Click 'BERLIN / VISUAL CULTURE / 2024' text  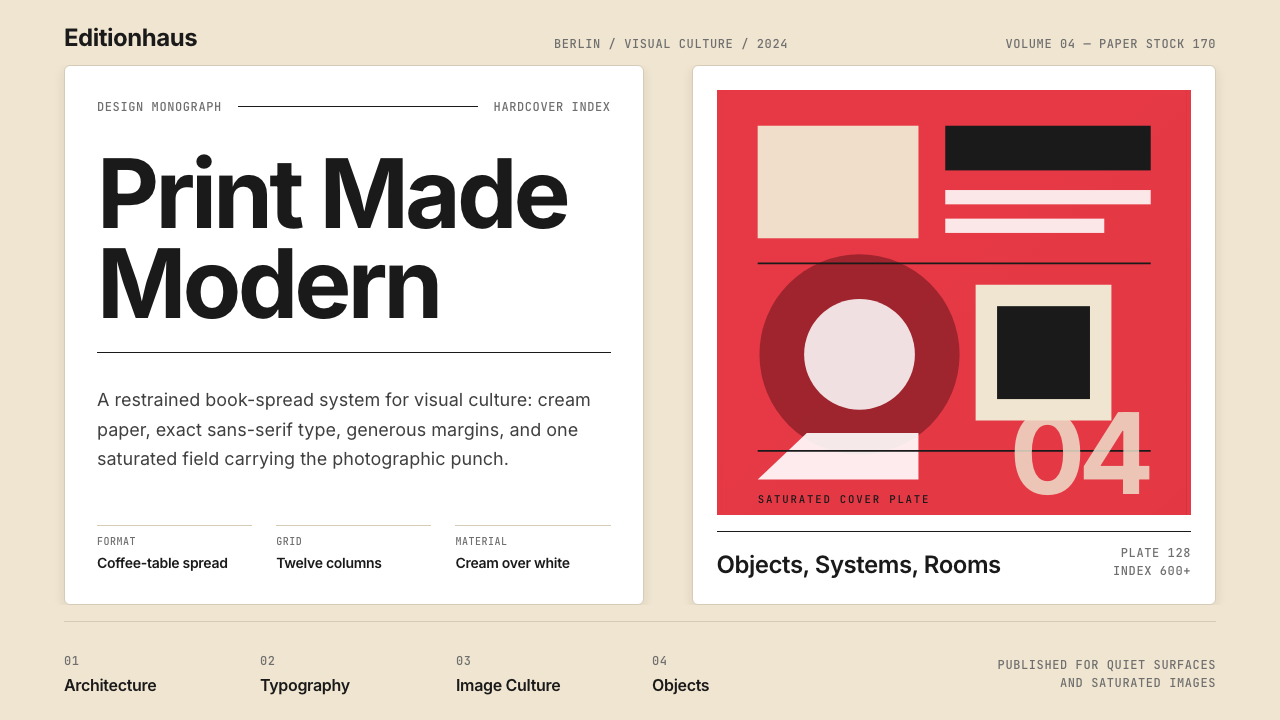click(x=671, y=44)
